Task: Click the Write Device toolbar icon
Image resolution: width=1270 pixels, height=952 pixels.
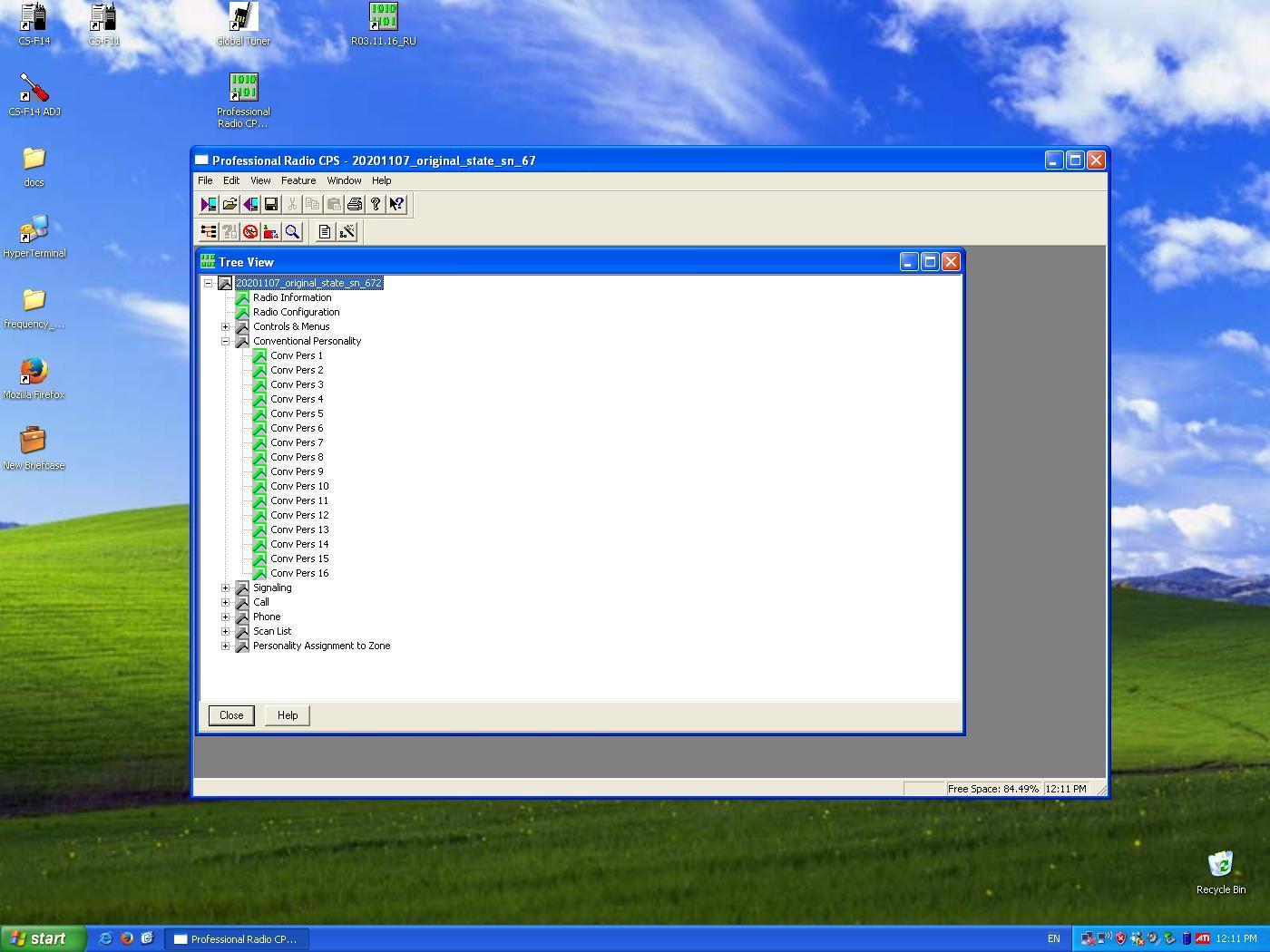Action: tap(250, 205)
